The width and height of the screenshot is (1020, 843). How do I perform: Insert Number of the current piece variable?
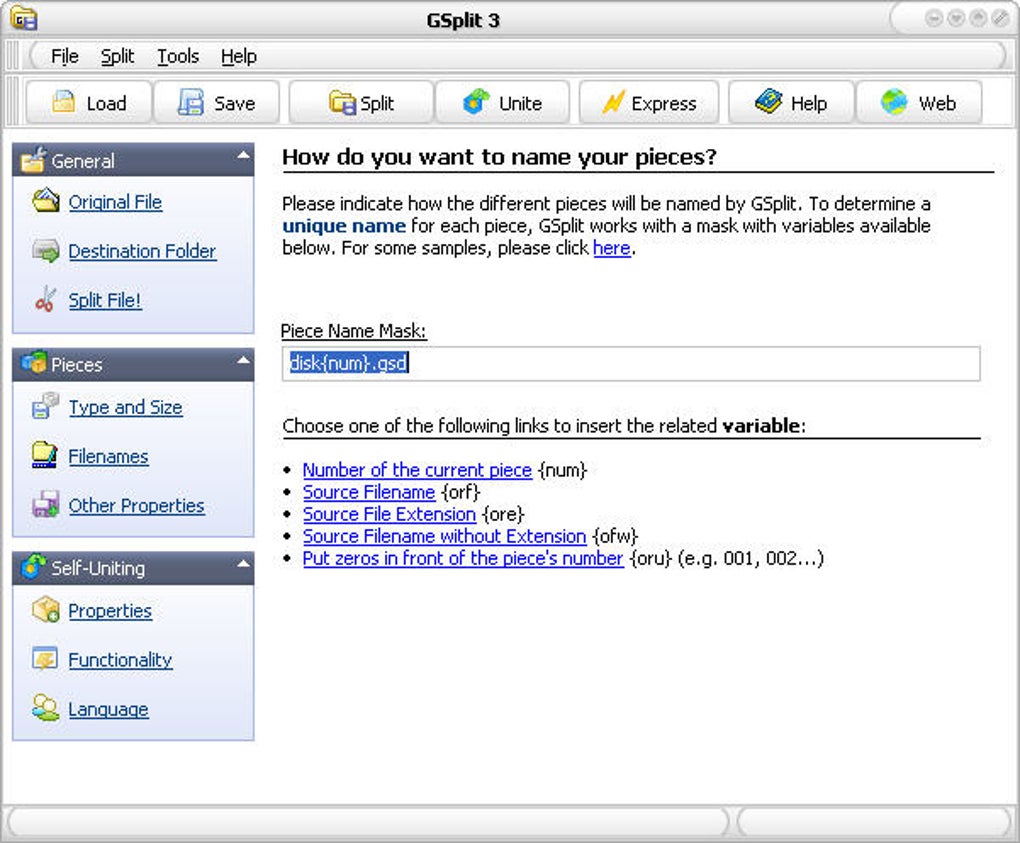417,470
